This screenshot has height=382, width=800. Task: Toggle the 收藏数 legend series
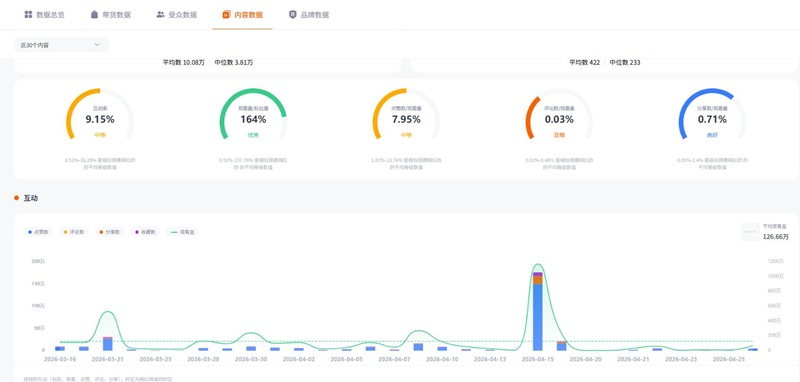pyautogui.click(x=145, y=232)
